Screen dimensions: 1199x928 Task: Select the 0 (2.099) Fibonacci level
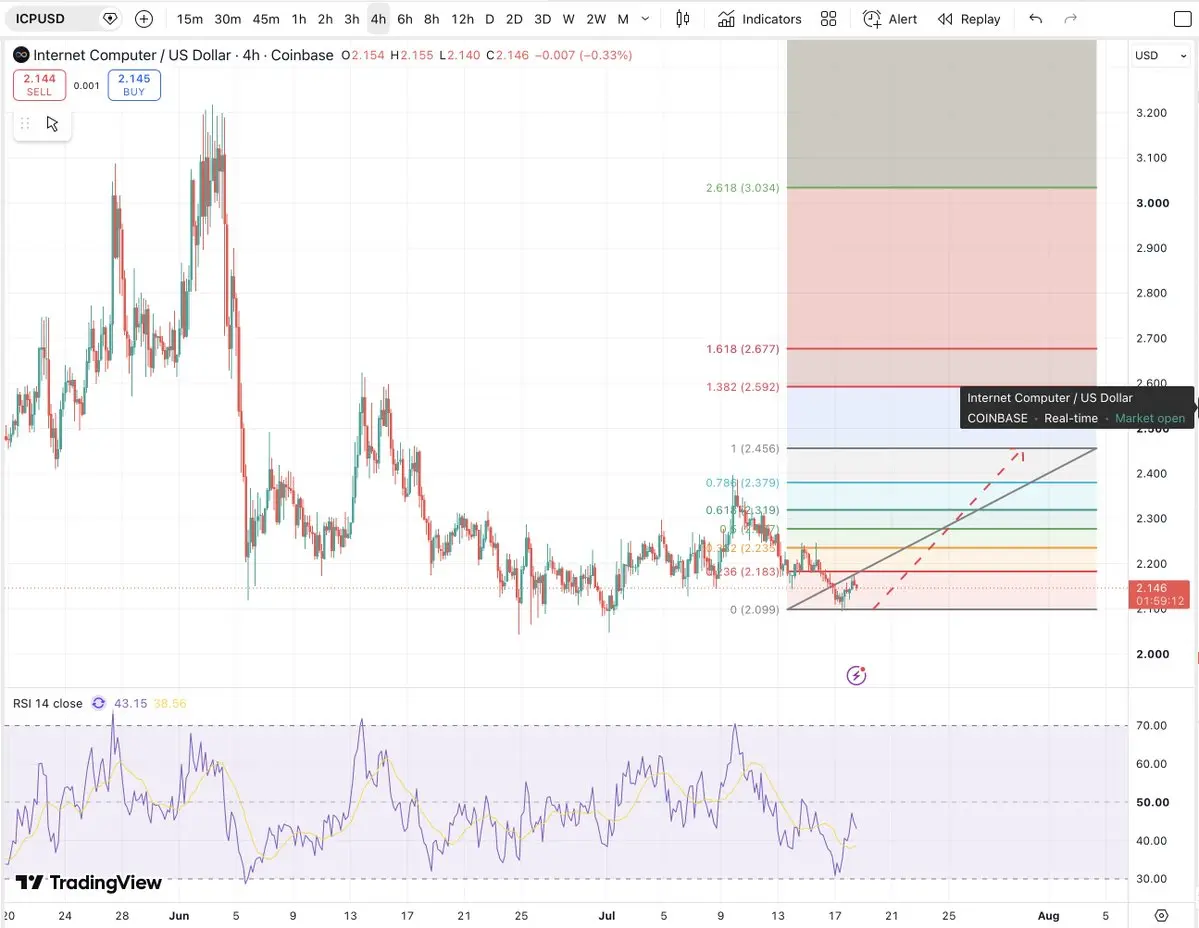click(x=755, y=610)
